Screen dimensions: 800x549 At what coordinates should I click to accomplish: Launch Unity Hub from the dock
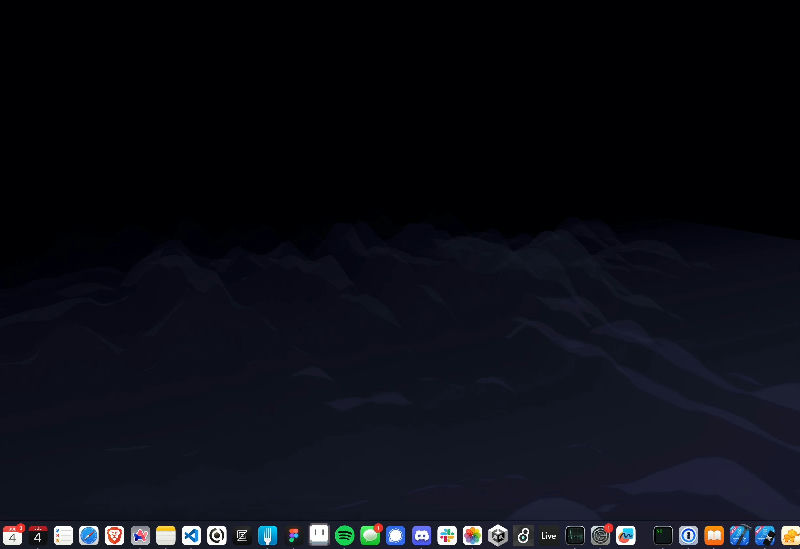coord(498,536)
